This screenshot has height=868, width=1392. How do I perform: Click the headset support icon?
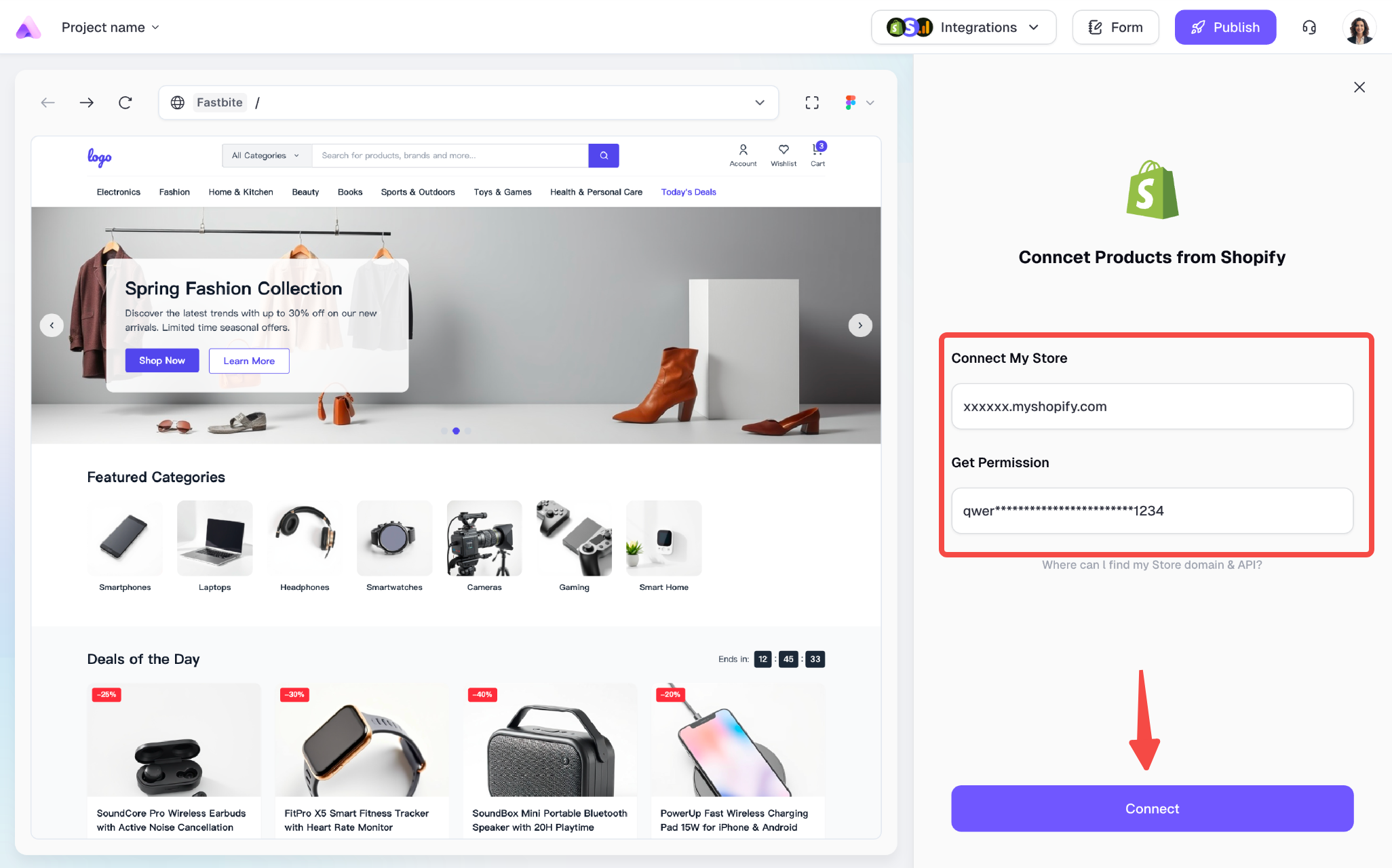pos(1309,27)
